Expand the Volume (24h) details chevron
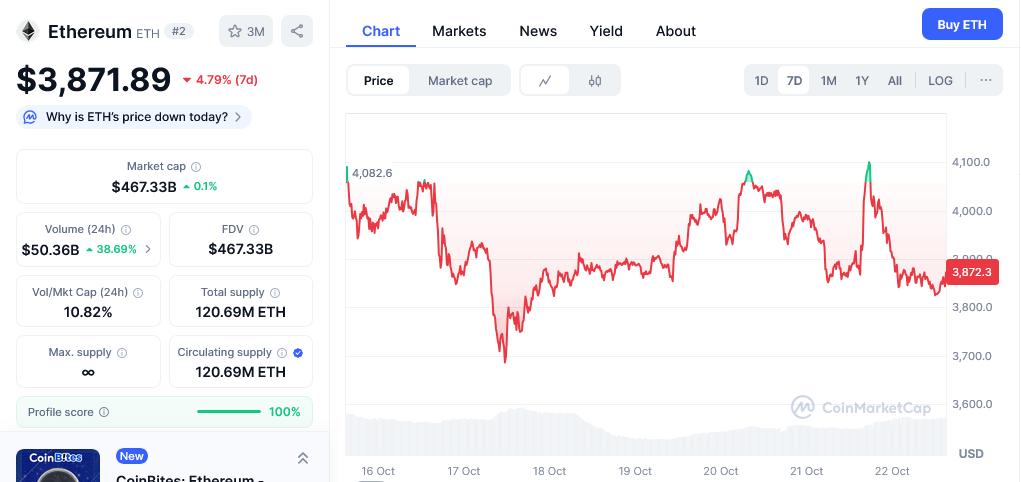Viewport: 1021px width, 482px height. 149,250
